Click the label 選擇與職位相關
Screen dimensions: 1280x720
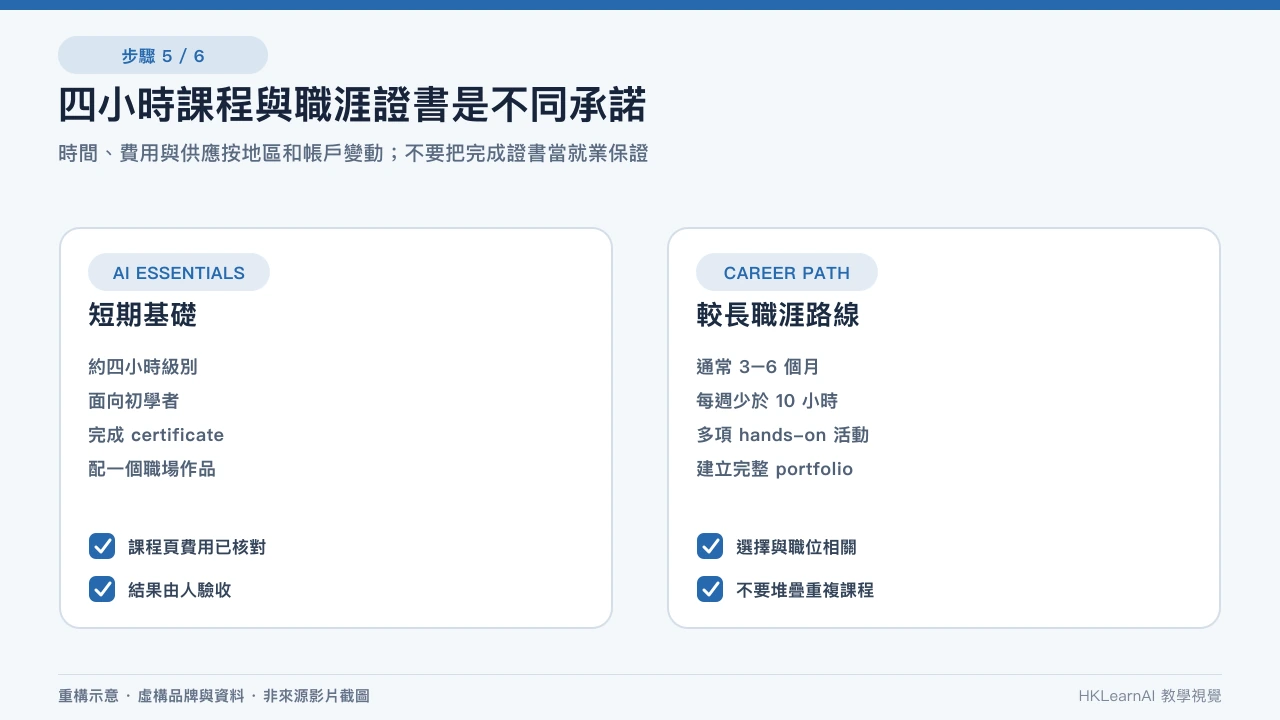click(796, 547)
